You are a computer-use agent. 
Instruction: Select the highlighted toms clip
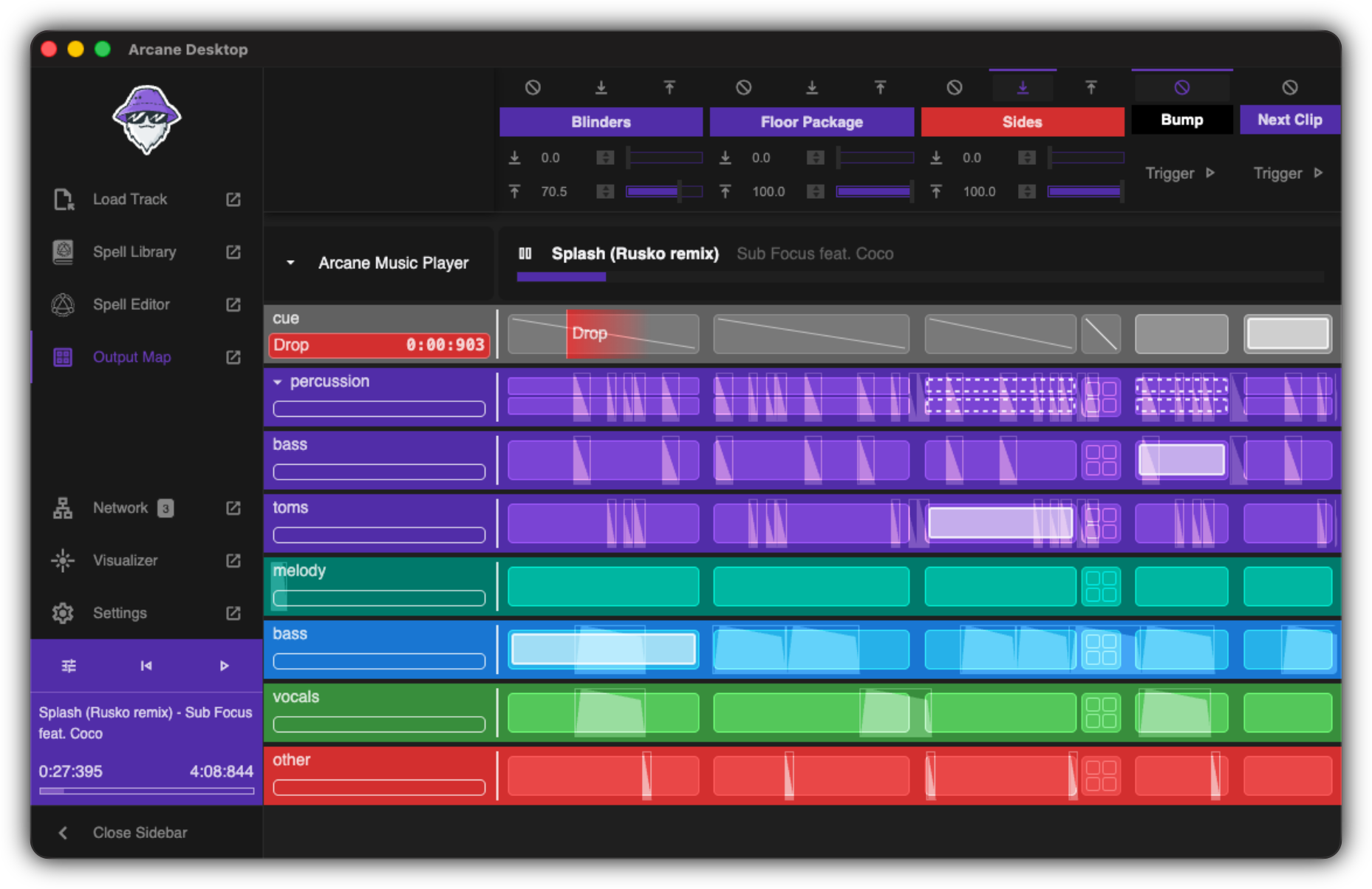[1000, 522]
